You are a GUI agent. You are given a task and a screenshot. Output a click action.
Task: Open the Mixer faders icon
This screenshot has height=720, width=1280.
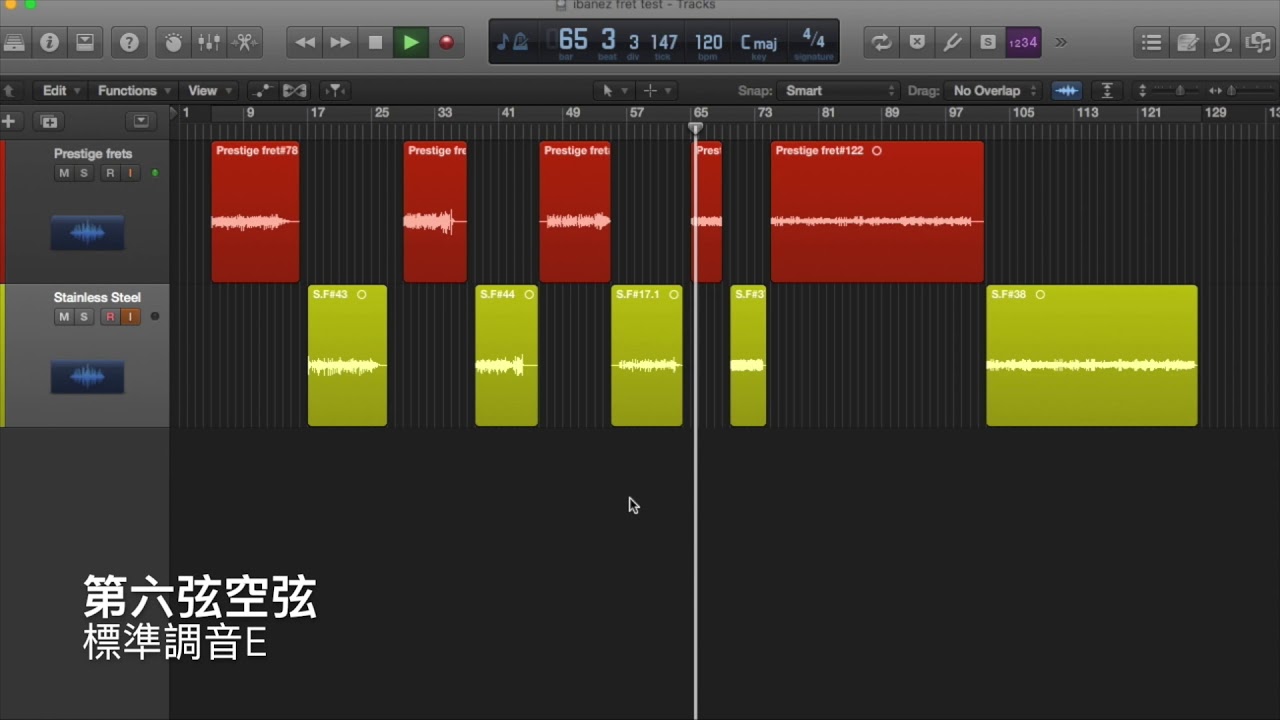[x=209, y=42]
